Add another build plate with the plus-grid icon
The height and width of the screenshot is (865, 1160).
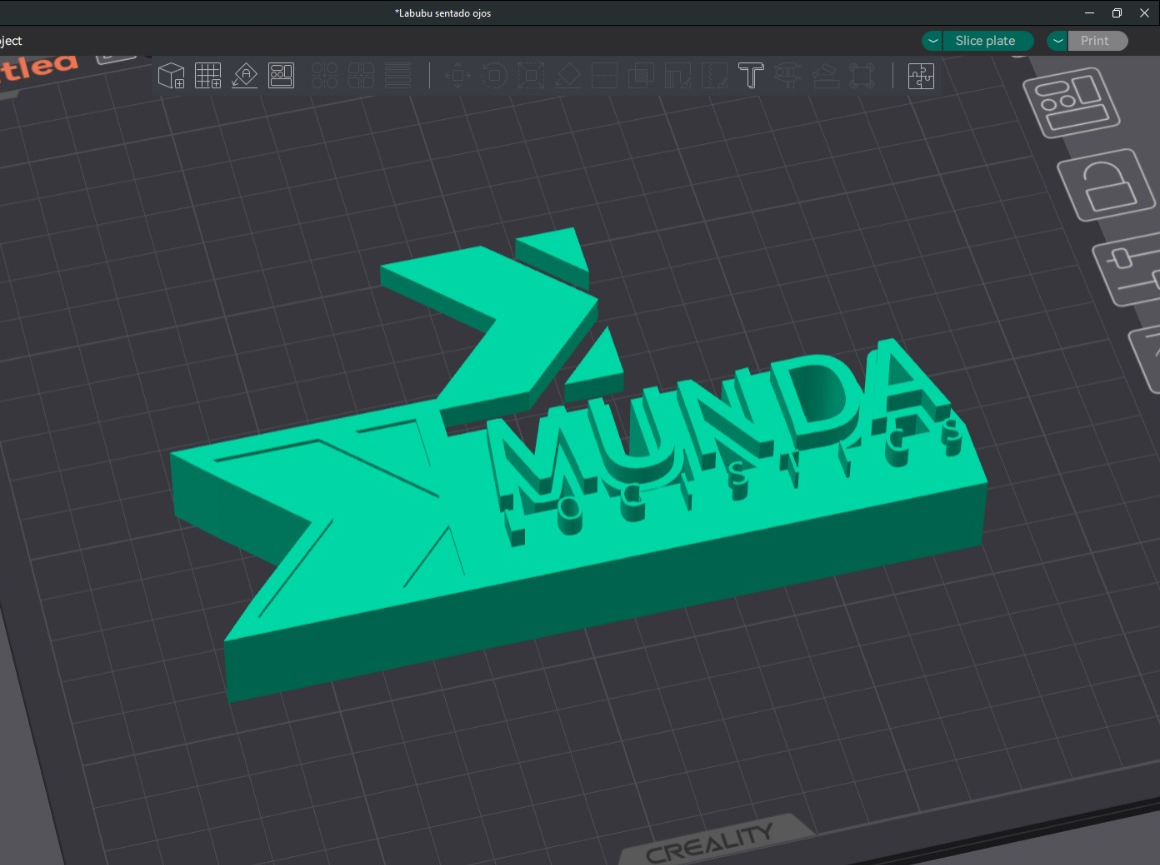(208, 75)
